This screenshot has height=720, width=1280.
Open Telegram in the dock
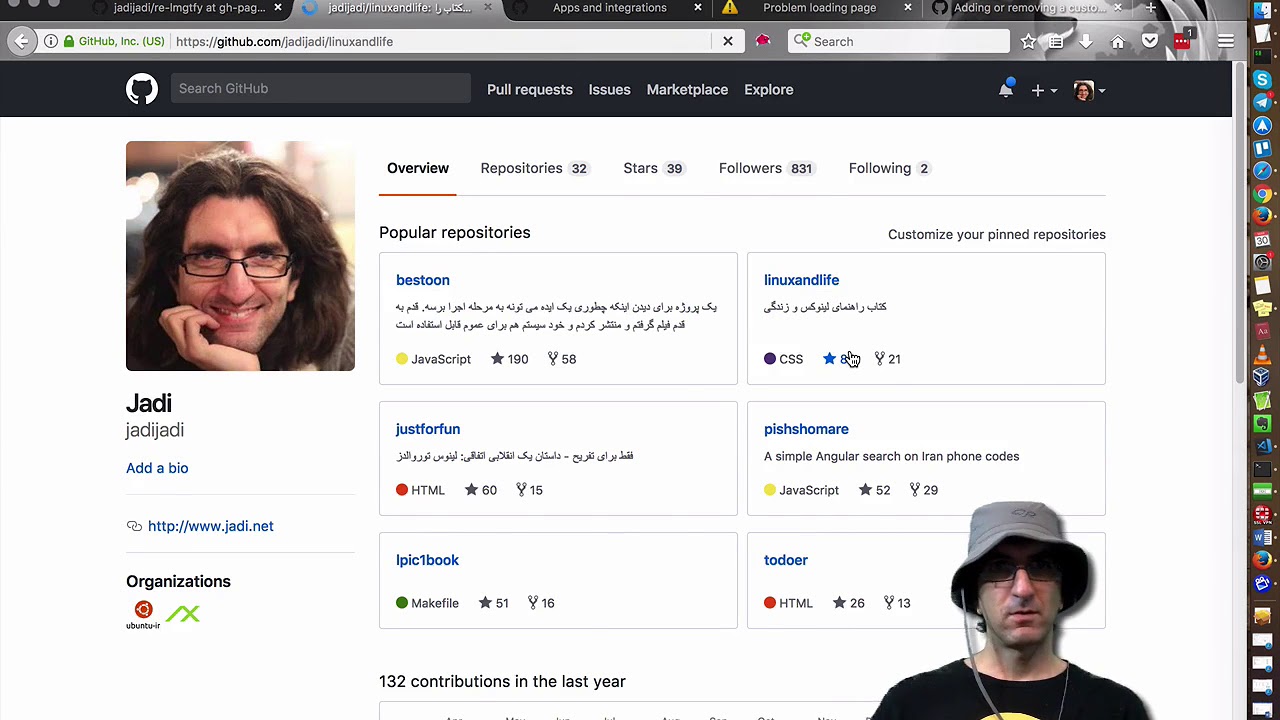click(1262, 103)
